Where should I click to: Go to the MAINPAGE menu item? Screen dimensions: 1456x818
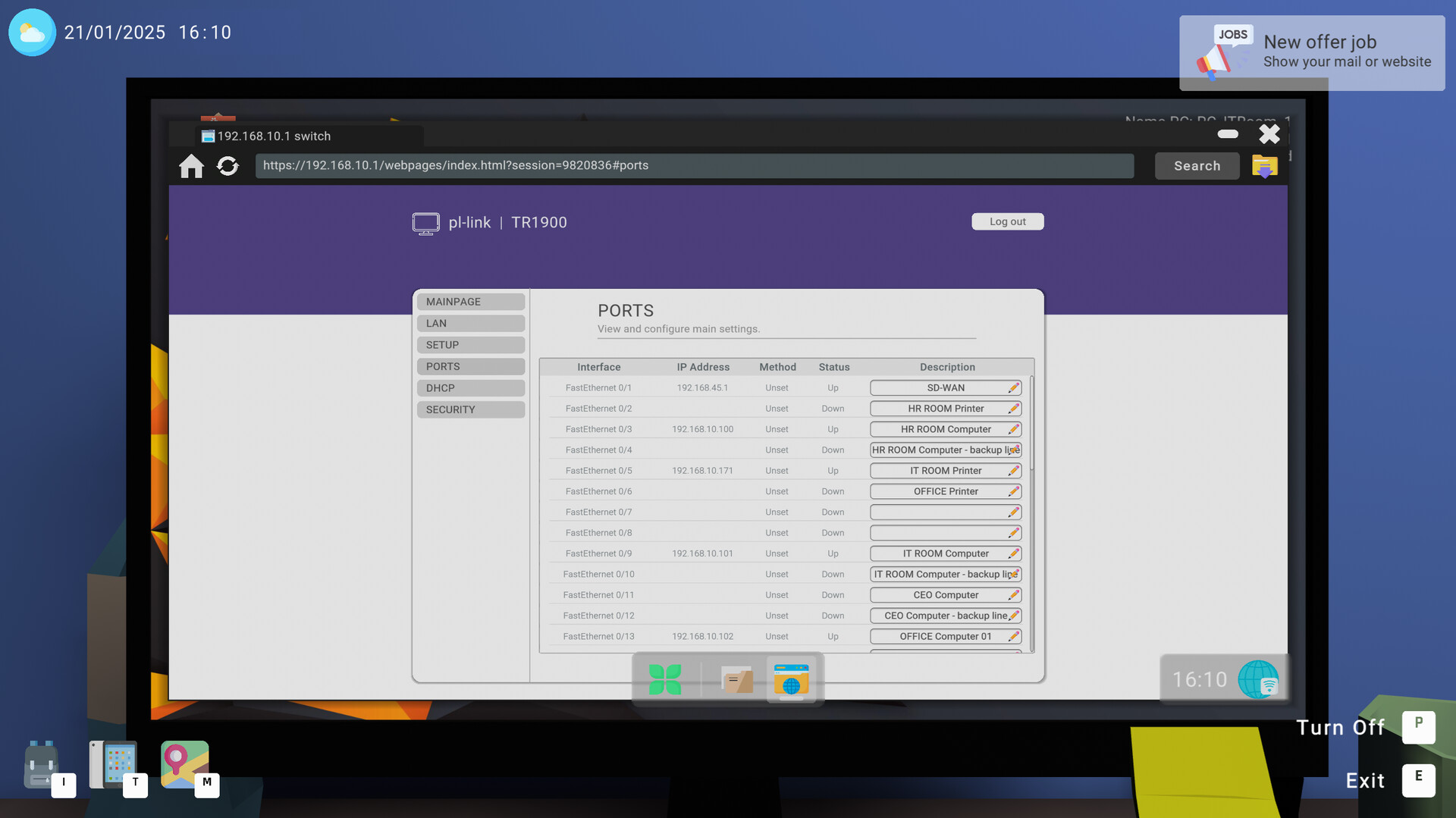click(x=470, y=302)
